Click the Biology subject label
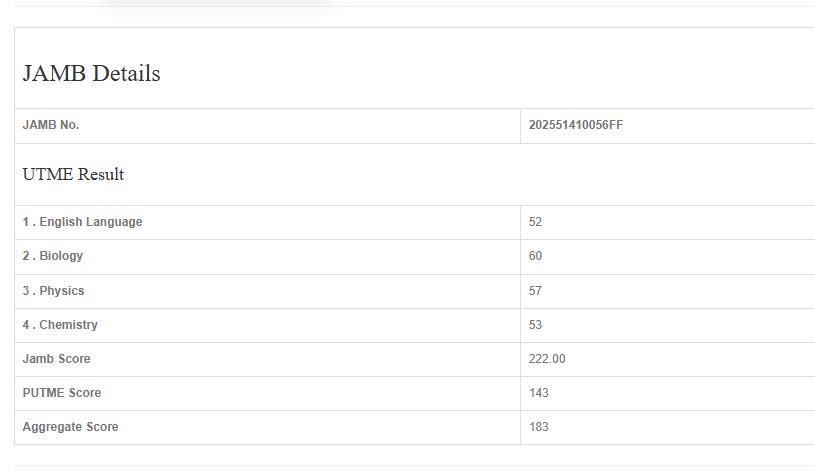 61,256
